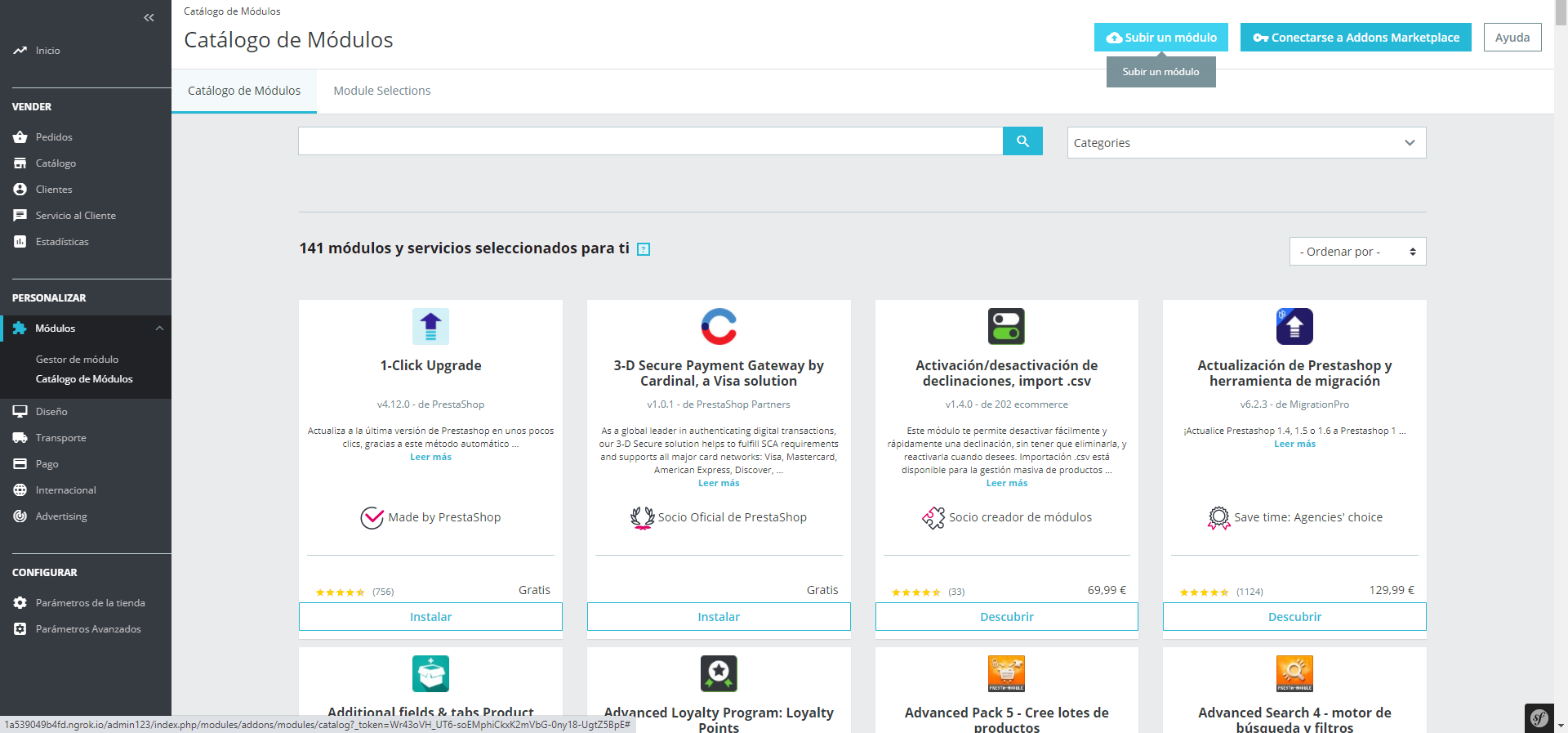The width and height of the screenshot is (1568, 733).
Task: Click the Parámetros Avanzados icon
Action: tap(20, 629)
